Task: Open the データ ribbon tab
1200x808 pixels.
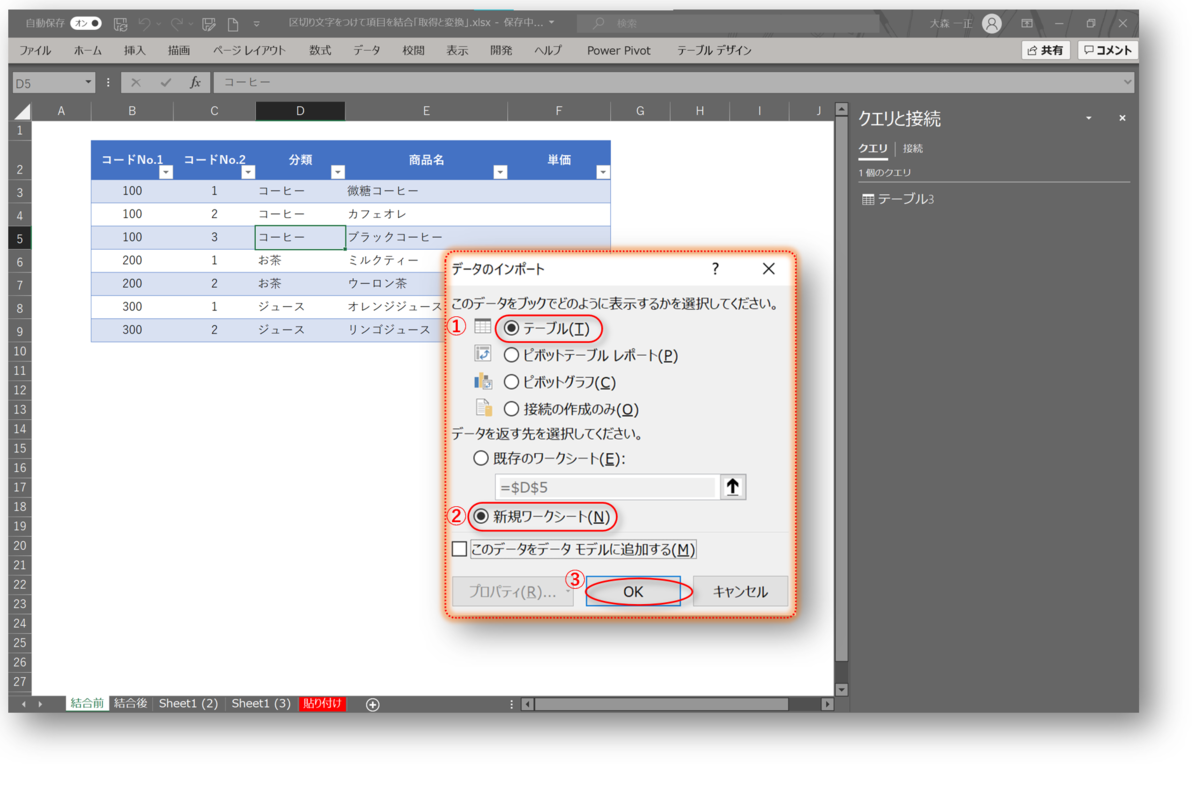Action: pyautogui.click(x=366, y=50)
